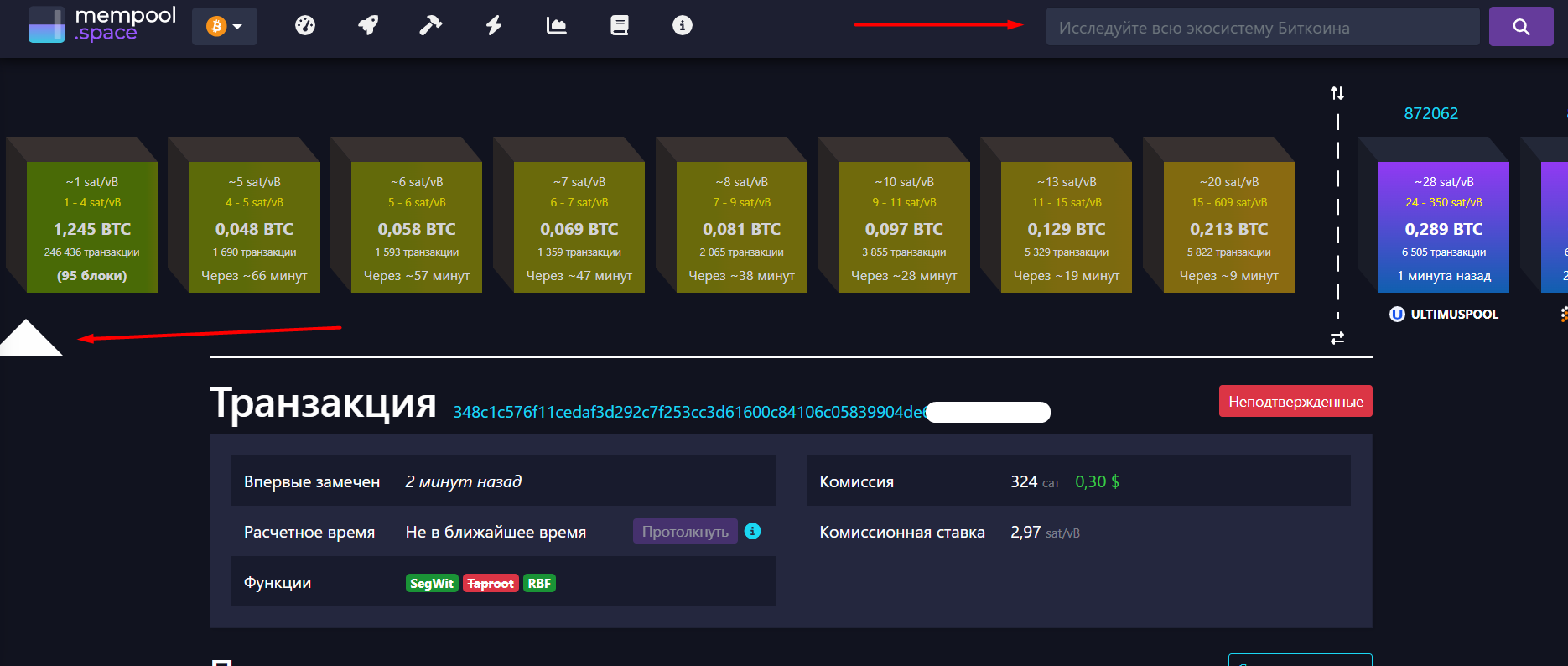The height and width of the screenshot is (666, 1568).
Task: Click the Впервые замечен label
Action: coord(312,482)
